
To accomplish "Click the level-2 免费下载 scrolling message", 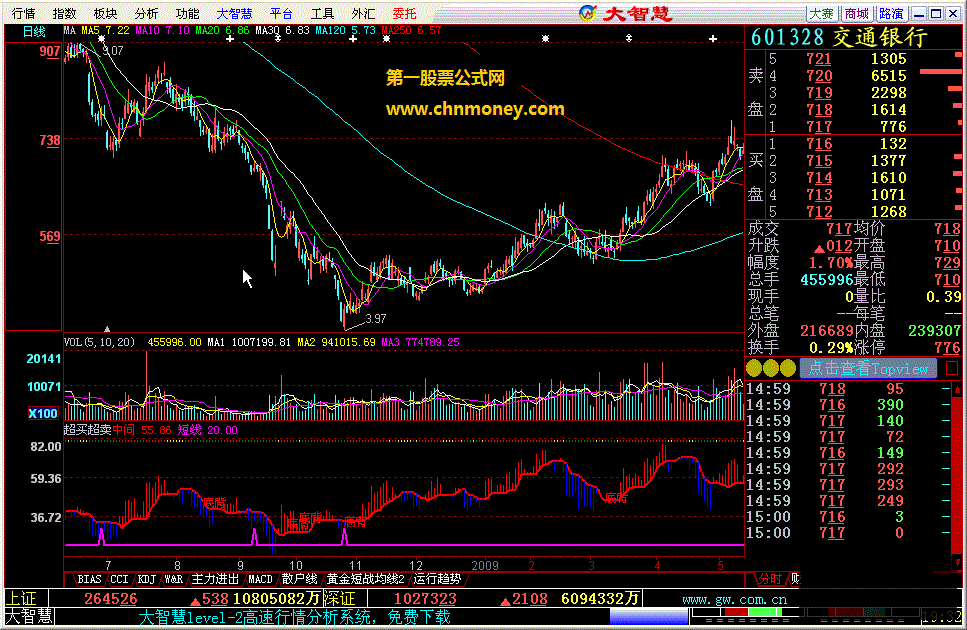I will click(x=295, y=617).
